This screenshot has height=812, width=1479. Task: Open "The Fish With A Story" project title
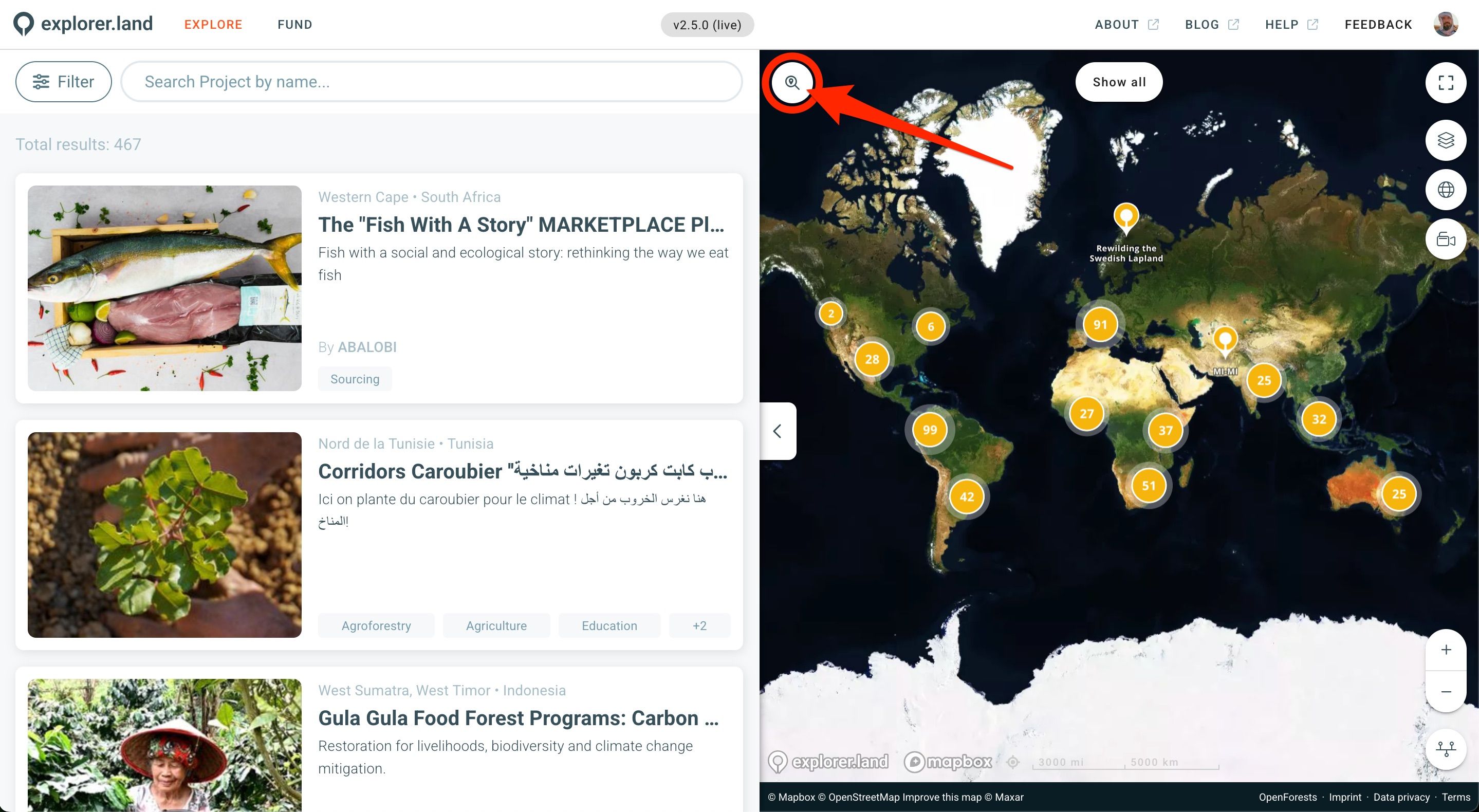pyautogui.click(x=521, y=225)
